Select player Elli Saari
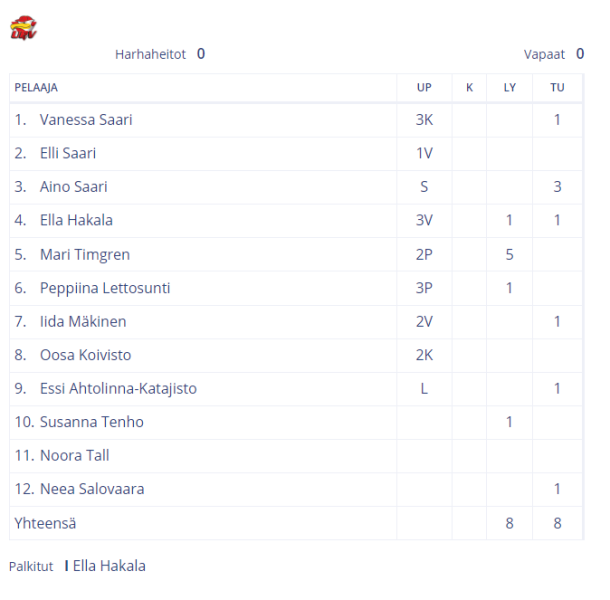Screen dimensions: 610x600 (68, 153)
